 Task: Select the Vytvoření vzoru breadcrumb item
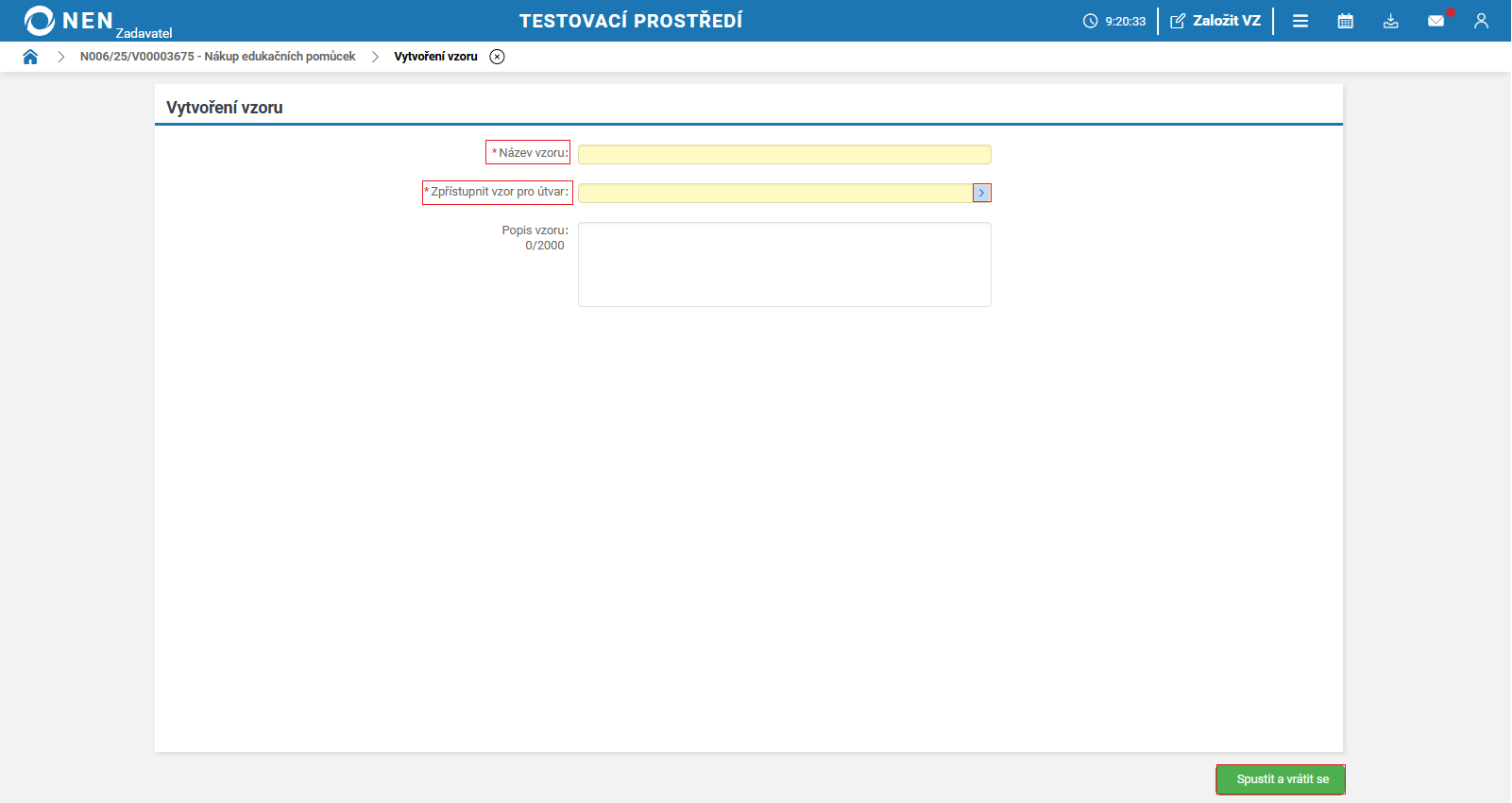(x=436, y=57)
